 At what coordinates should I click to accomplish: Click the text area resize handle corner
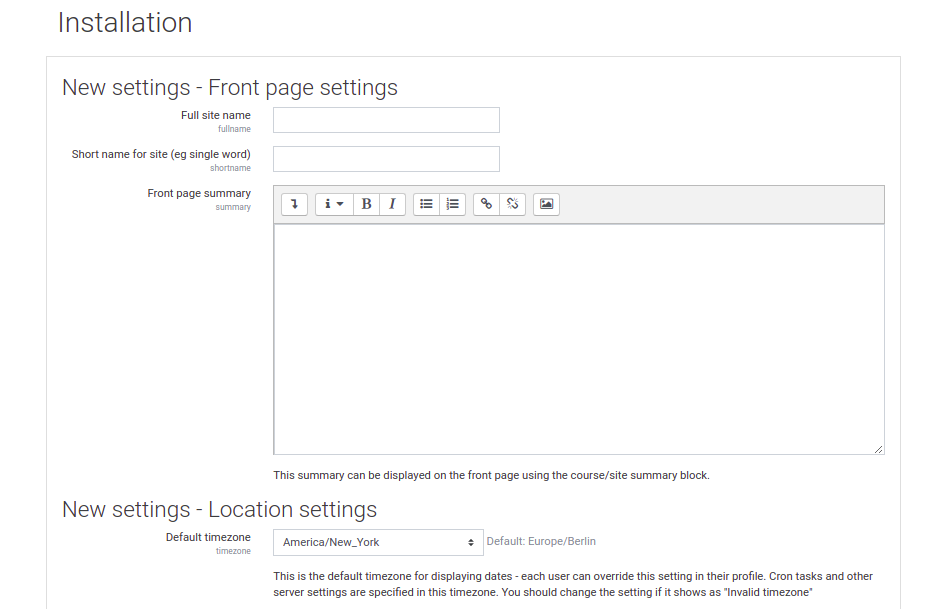pos(879,450)
